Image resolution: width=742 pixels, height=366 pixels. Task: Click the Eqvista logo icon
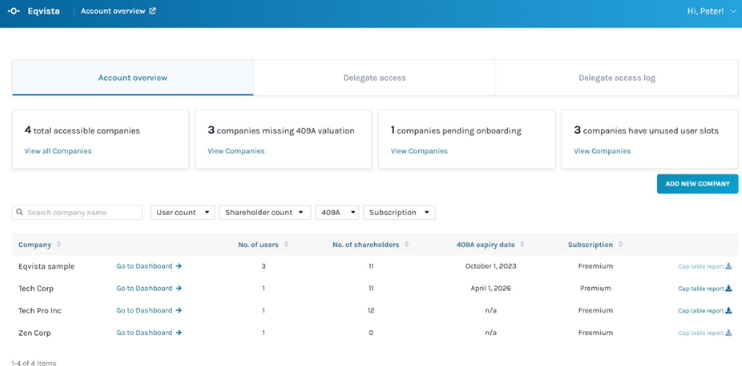click(14, 11)
